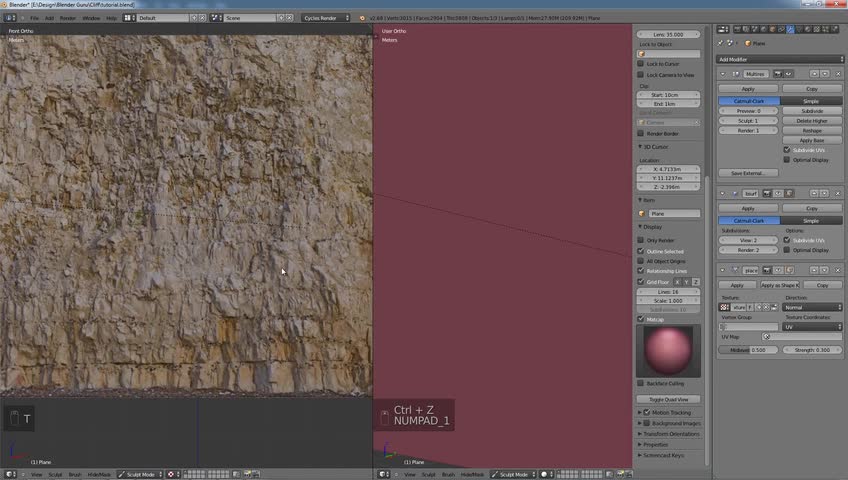This screenshot has width=848, height=480.
Task: Click the Reshape button
Action: [x=812, y=130]
